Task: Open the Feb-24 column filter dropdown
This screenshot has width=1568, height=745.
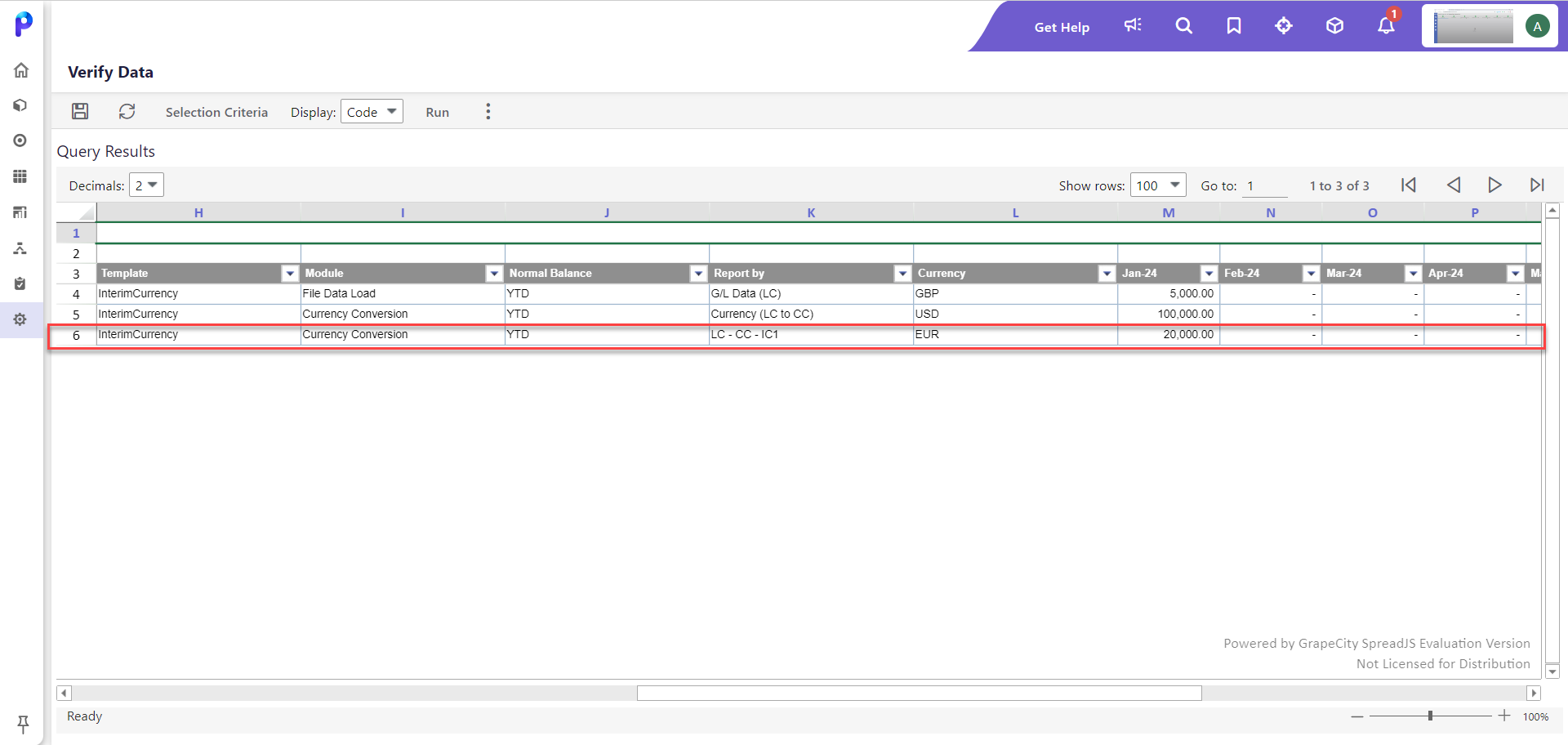Action: 1312,274
